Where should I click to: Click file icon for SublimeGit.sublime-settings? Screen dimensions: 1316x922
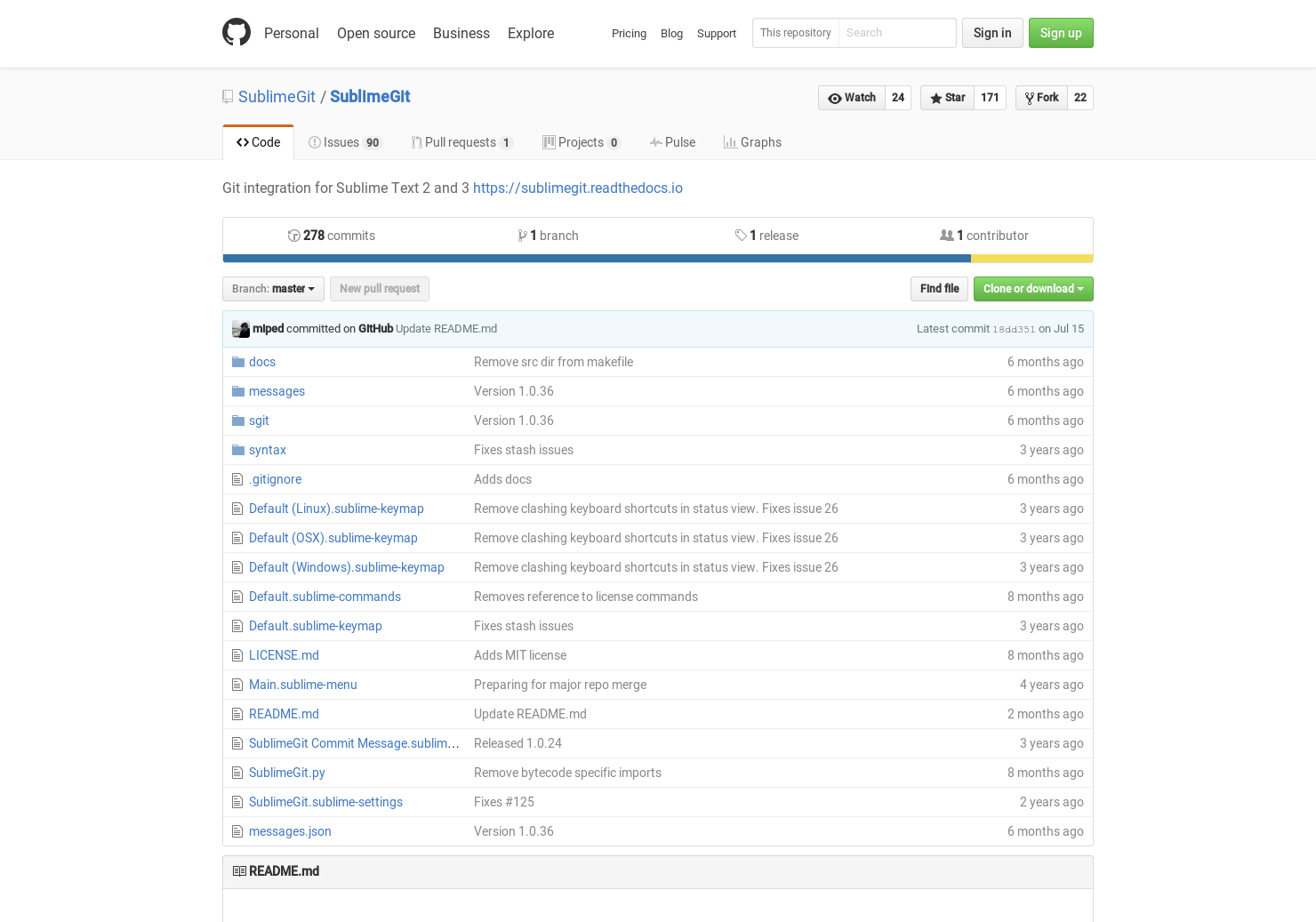pyautogui.click(x=237, y=802)
